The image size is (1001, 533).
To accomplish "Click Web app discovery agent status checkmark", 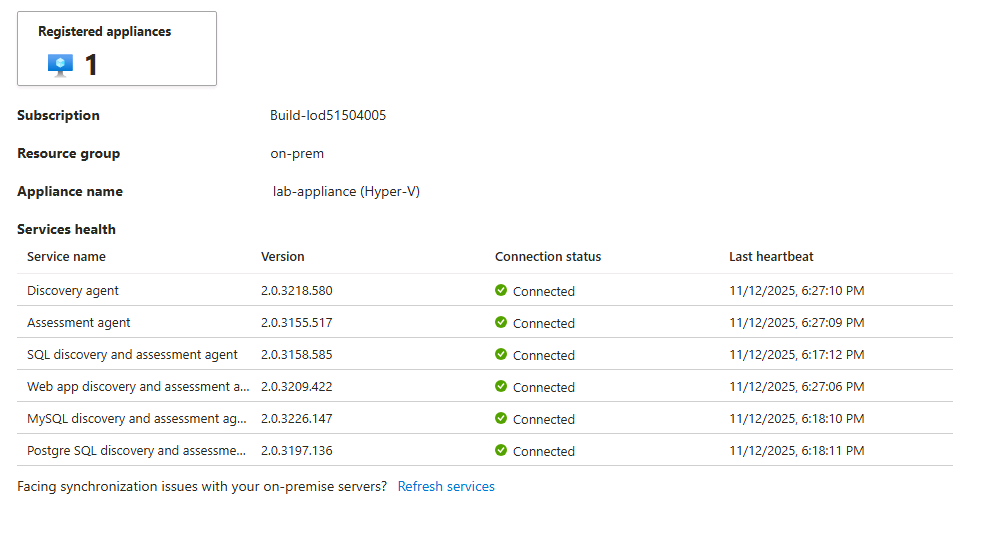I will click(x=501, y=386).
